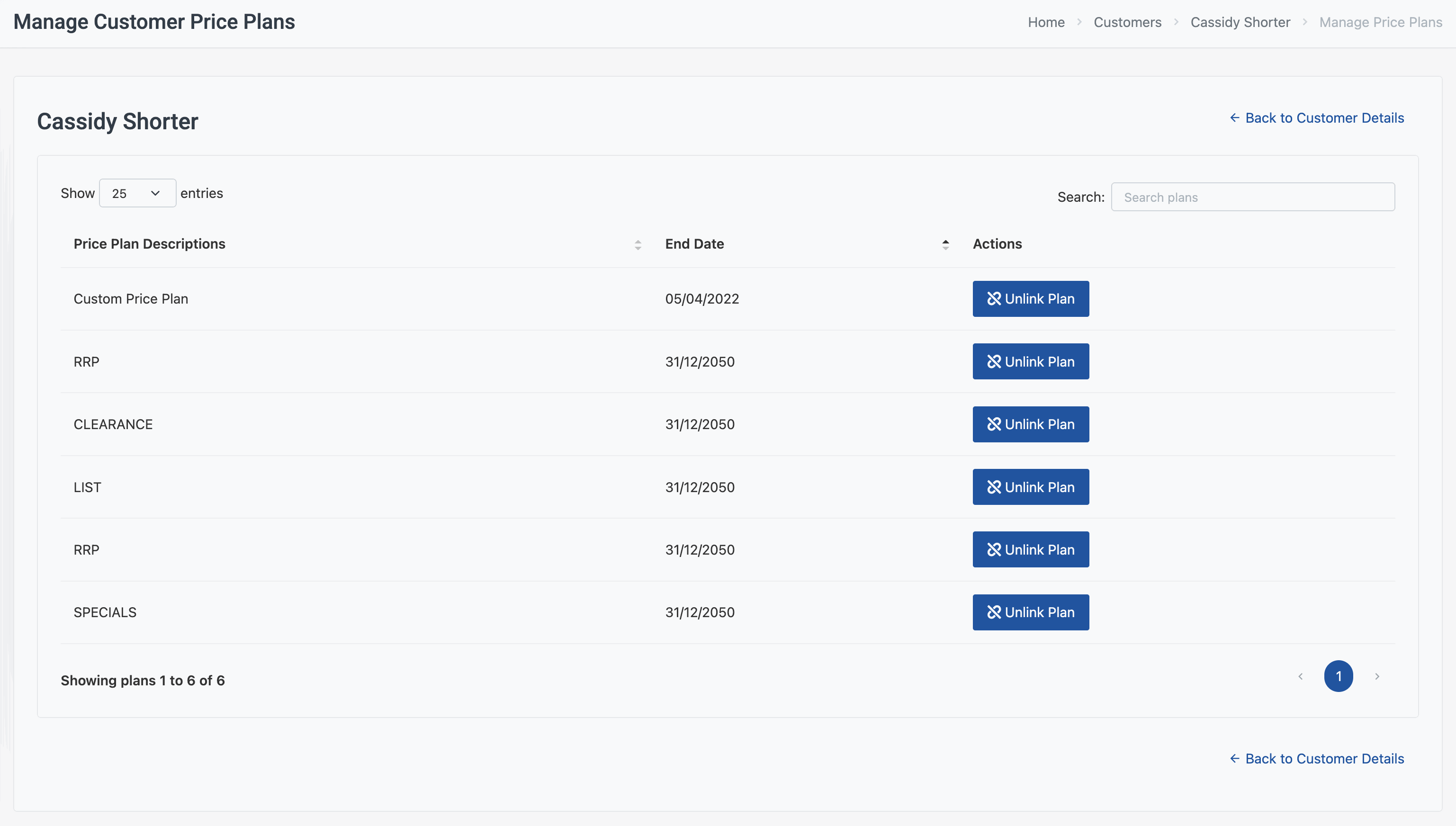The height and width of the screenshot is (826, 1456).
Task: Click unlink icon for Custom Price Plan
Action: tap(994, 299)
